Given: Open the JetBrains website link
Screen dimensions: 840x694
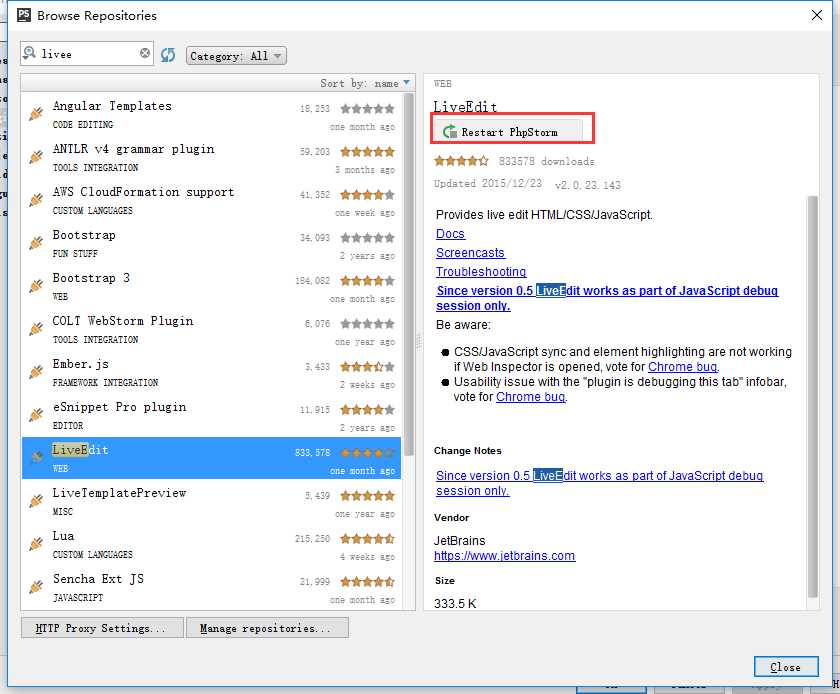Looking at the screenshot, I should [x=504, y=556].
